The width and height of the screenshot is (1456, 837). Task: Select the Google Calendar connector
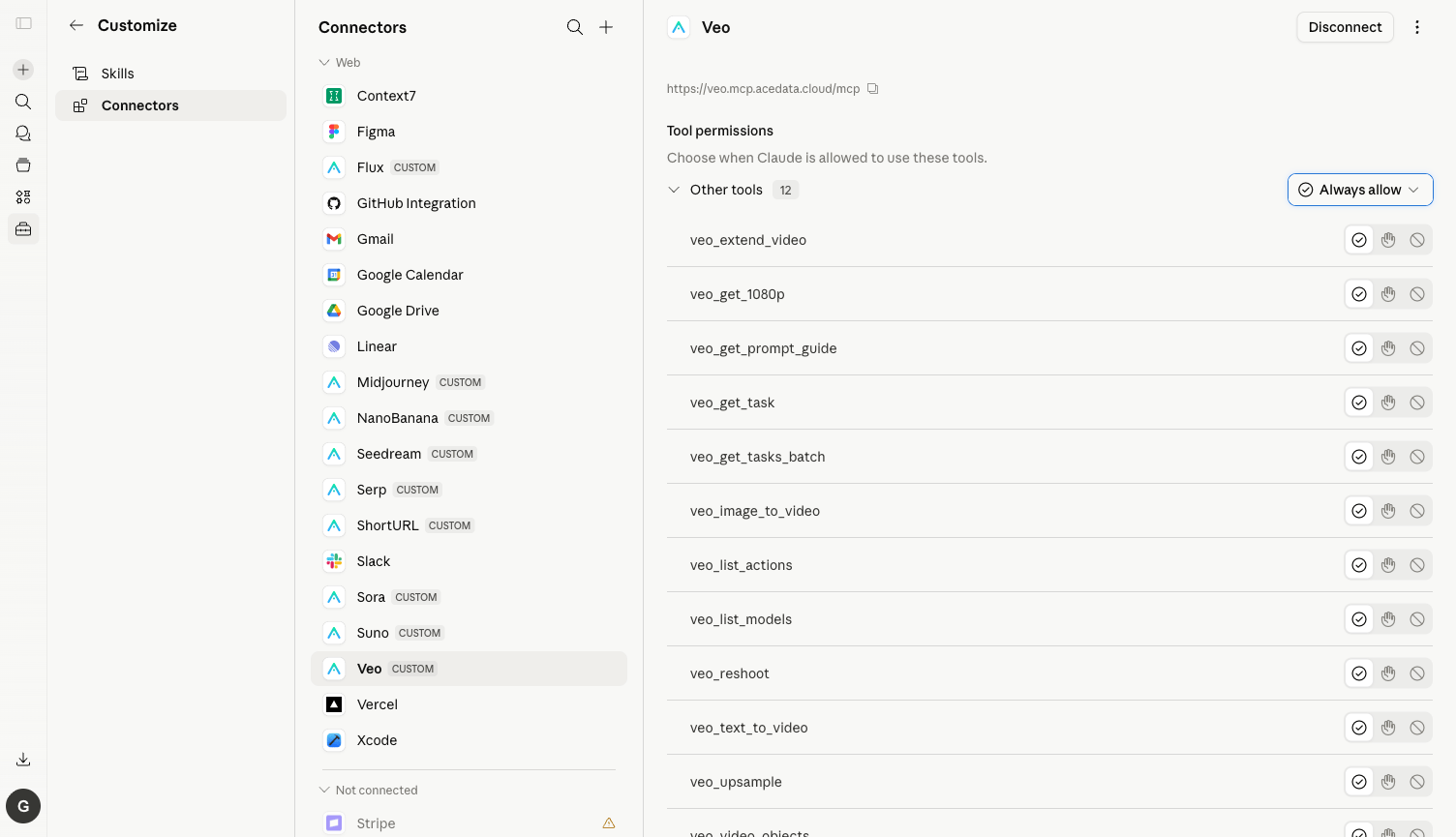pos(469,275)
